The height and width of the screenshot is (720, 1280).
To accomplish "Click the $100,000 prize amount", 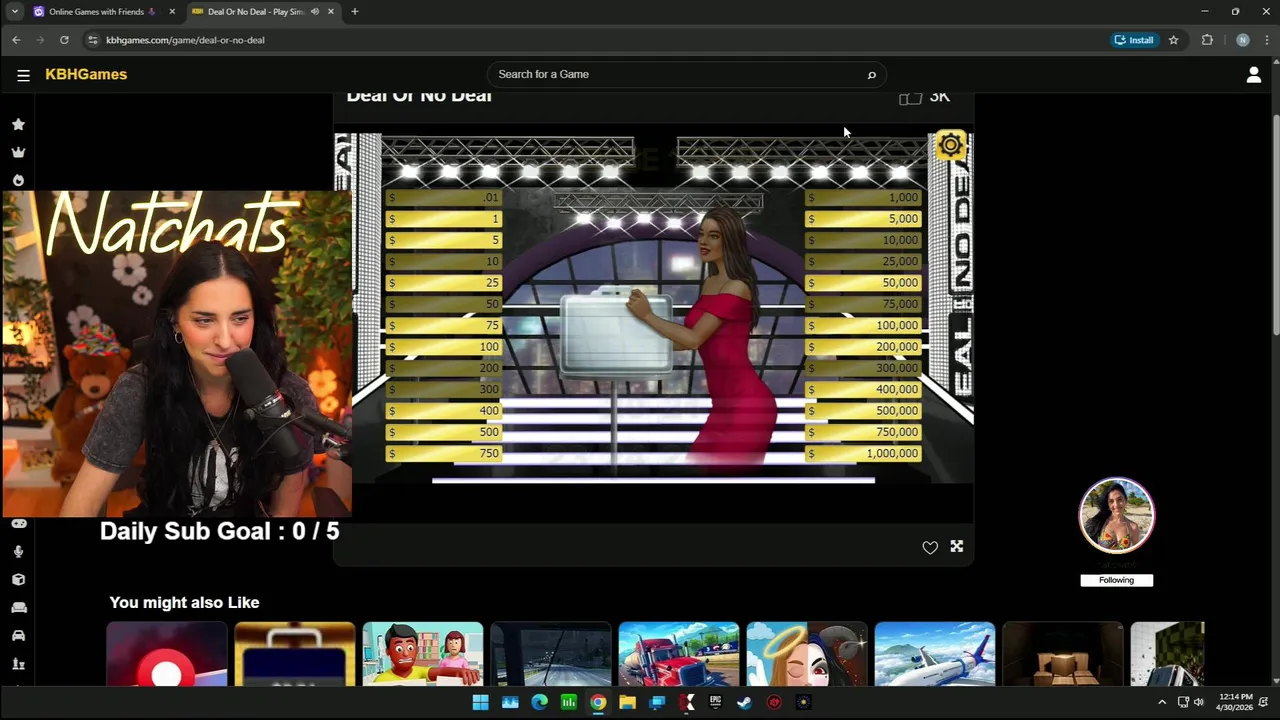I will click(863, 326).
